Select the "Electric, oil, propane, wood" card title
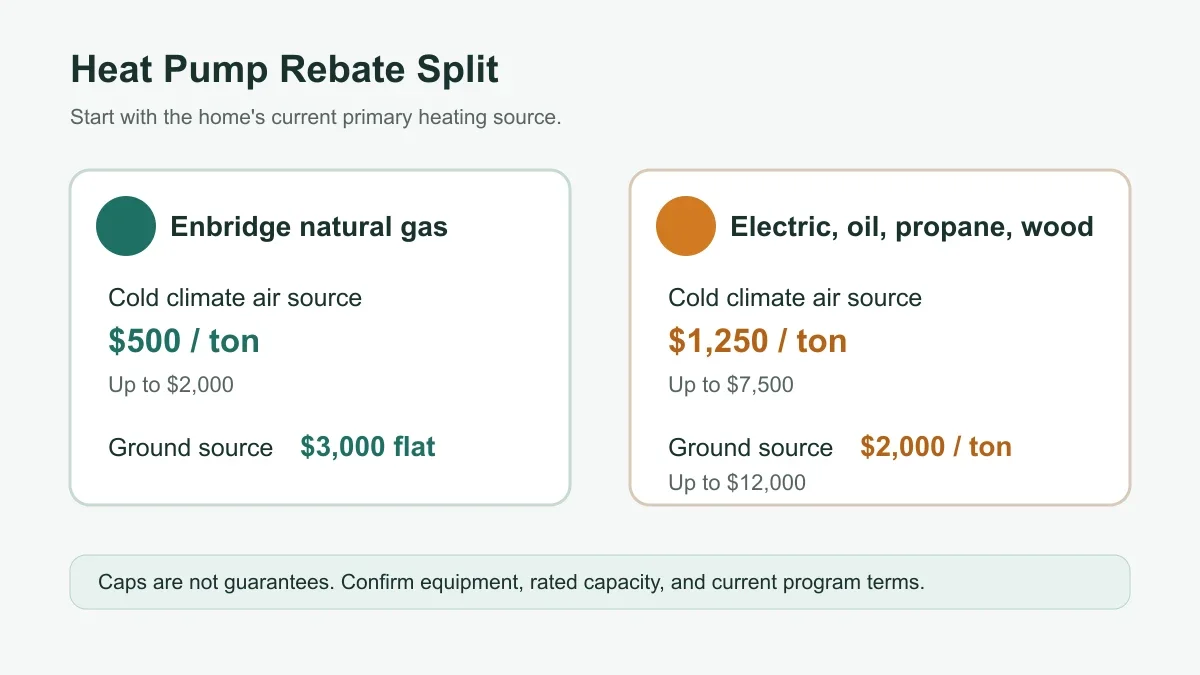 click(912, 227)
